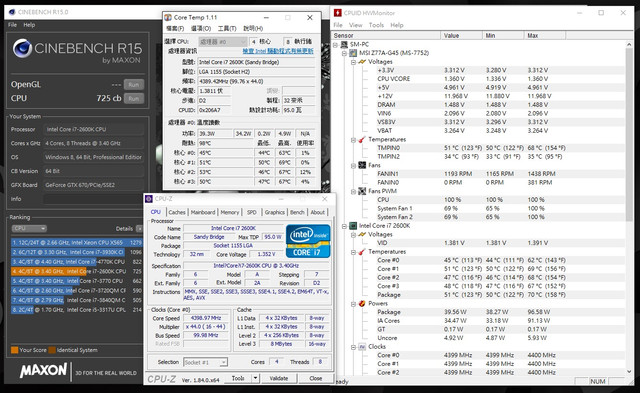This screenshot has height=393, width=640.
Task: Open the Core Temp help menu (說明)
Action: click(x=253, y=29)
